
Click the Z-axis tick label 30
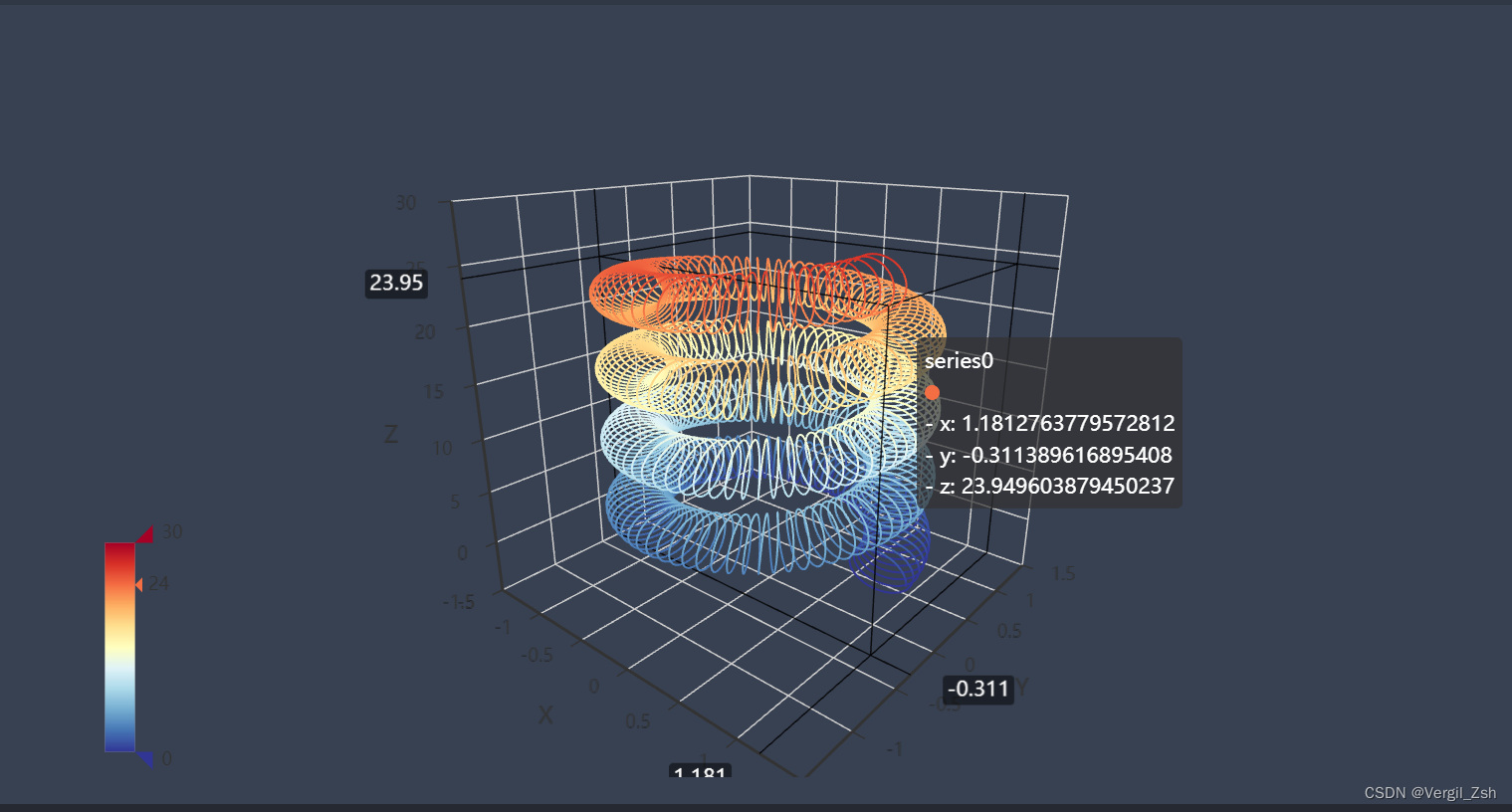[406, 202]
